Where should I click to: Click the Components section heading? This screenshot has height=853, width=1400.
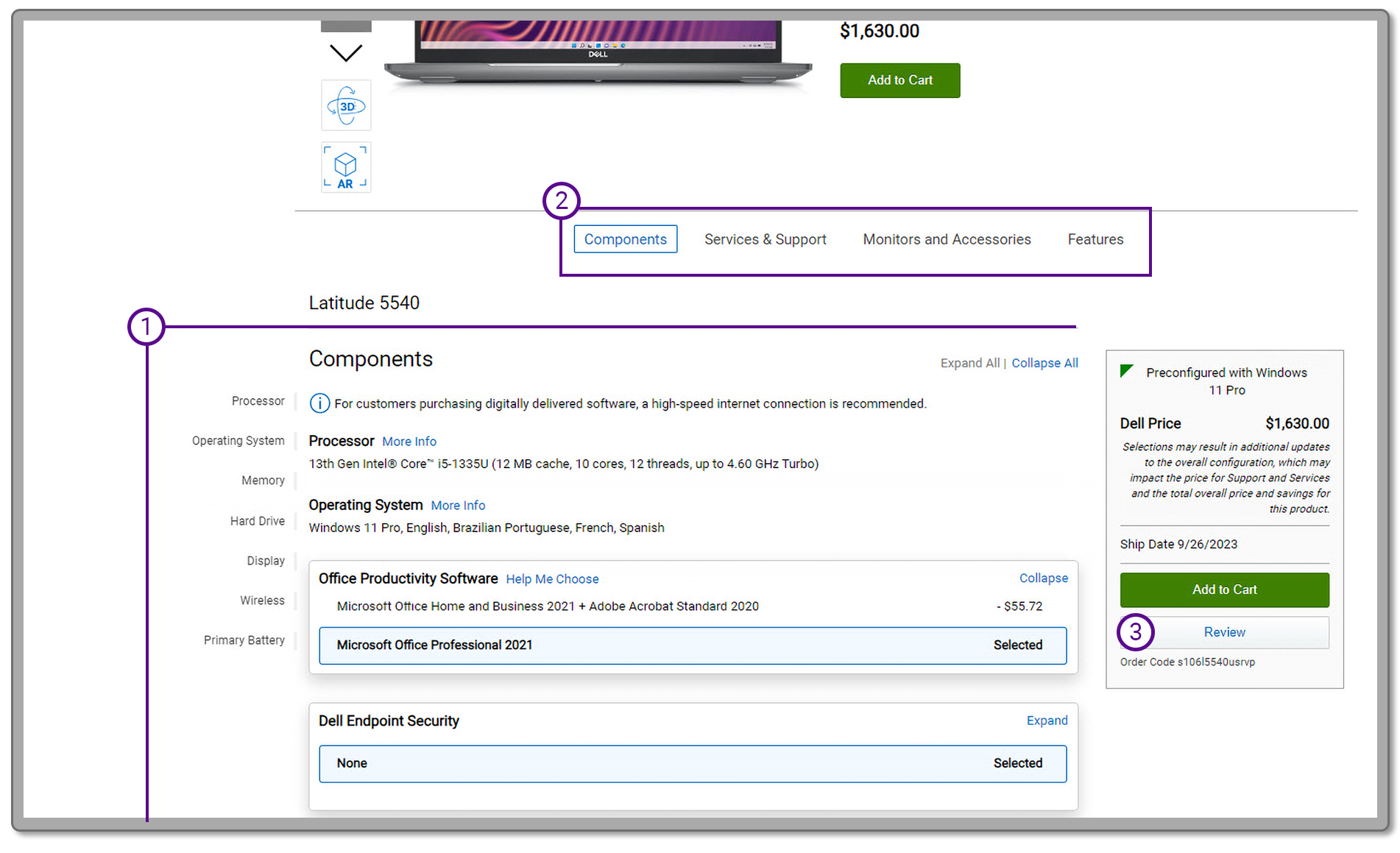coord(370,359)
